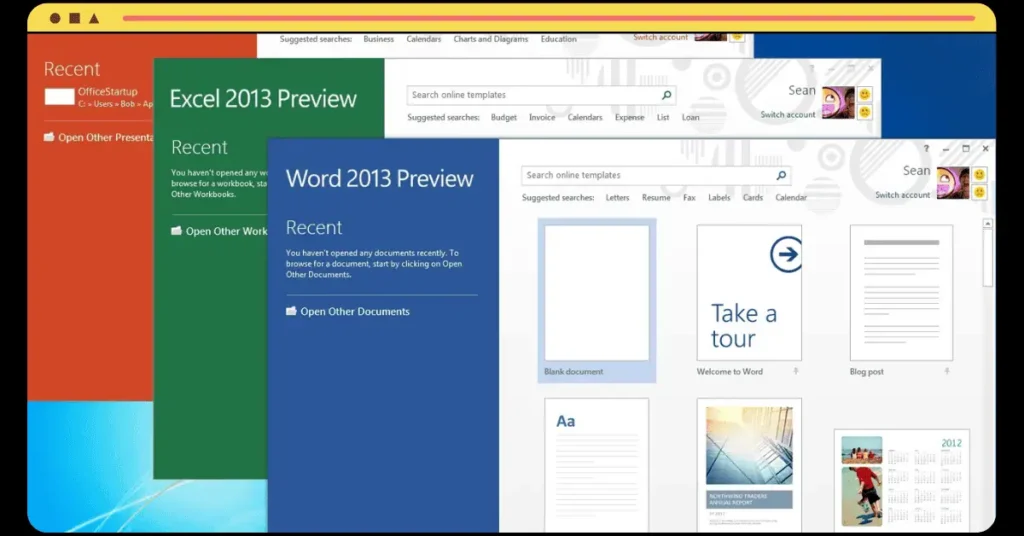Viewport: 1024px width, 536px height.
Task: Click the Labels suggested search in Word
Action: click(719, 197)
